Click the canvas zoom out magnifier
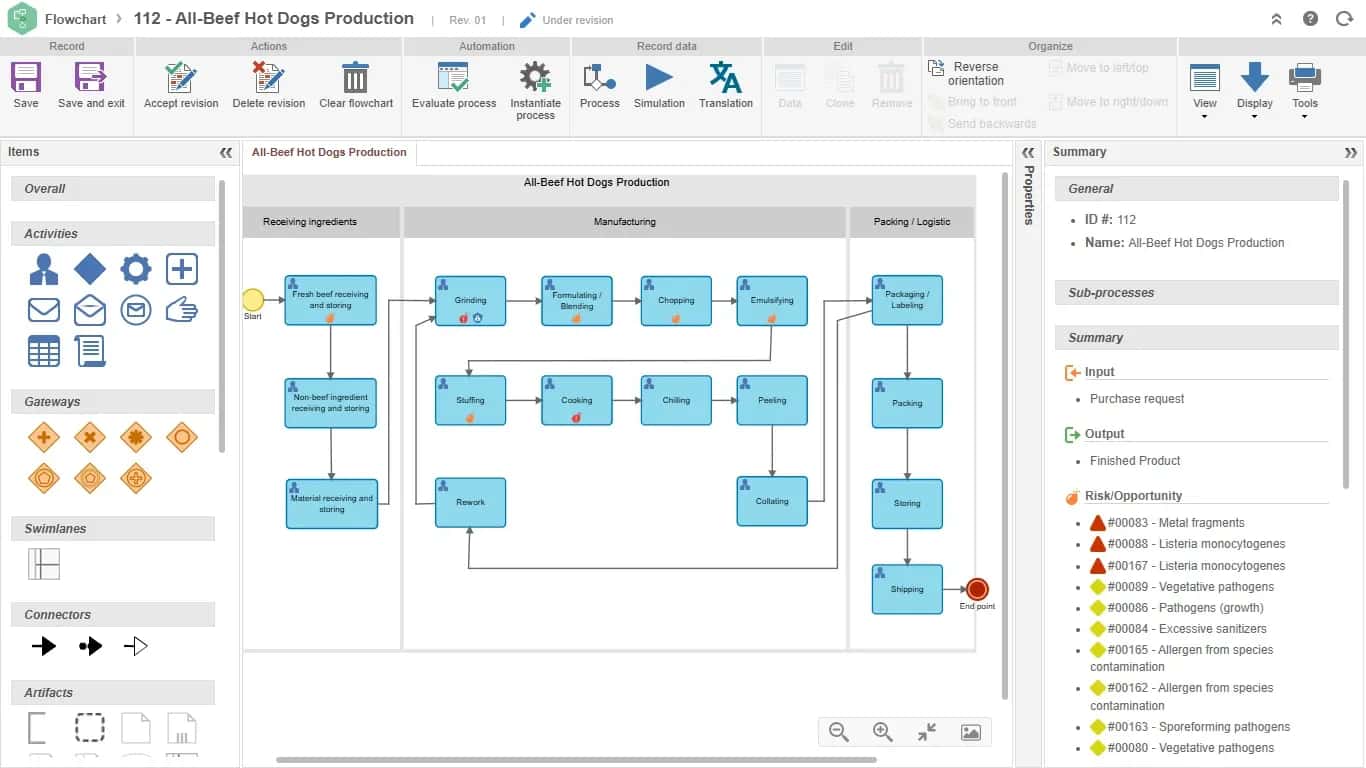 click(839, 732)
